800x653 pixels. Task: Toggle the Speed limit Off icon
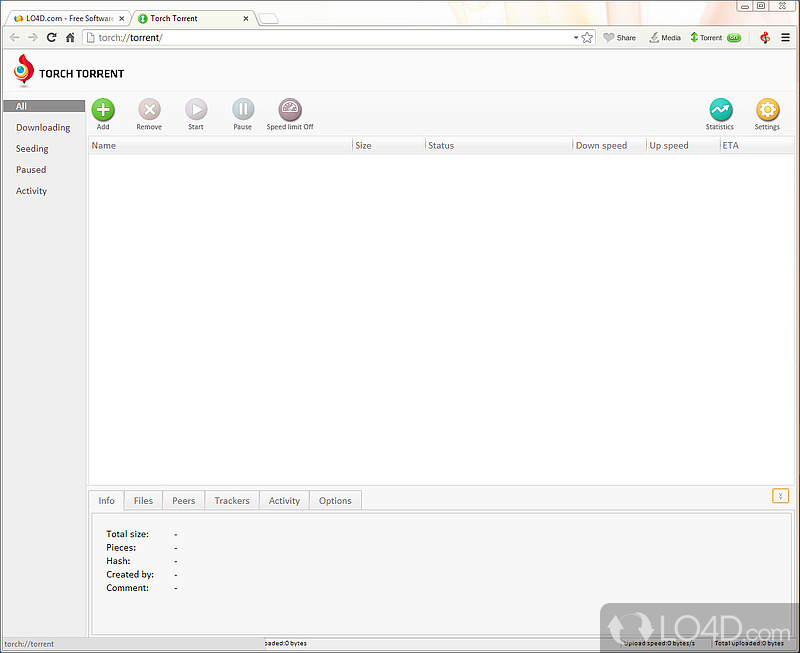pos(290,110)
